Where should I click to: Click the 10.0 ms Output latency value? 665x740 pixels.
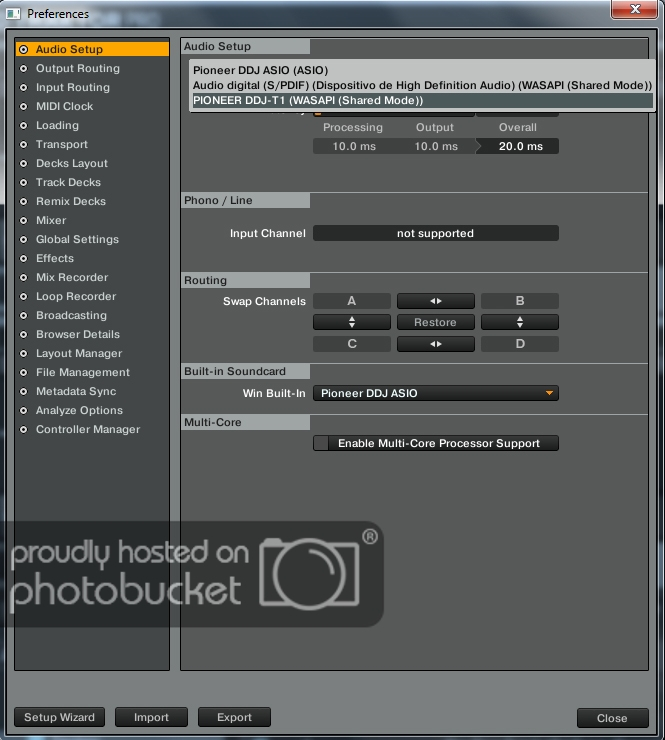coord(436,146)
